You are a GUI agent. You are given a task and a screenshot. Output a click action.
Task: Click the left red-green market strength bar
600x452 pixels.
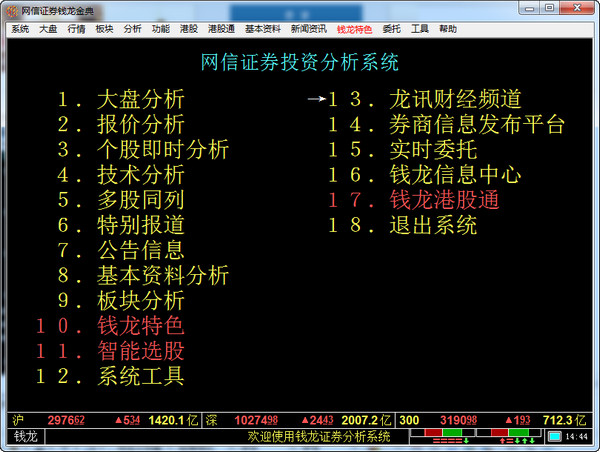click(x=443, y=433)
